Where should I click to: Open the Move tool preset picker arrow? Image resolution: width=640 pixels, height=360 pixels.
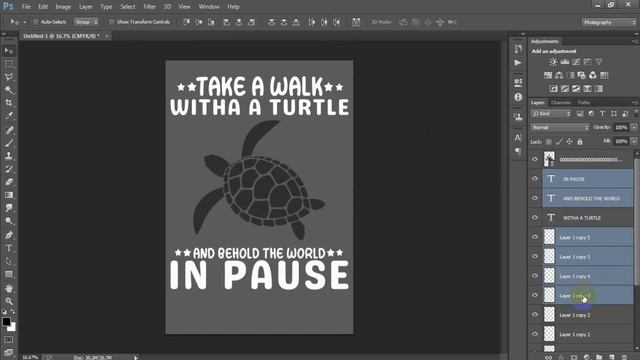click(x=24, y=22)
